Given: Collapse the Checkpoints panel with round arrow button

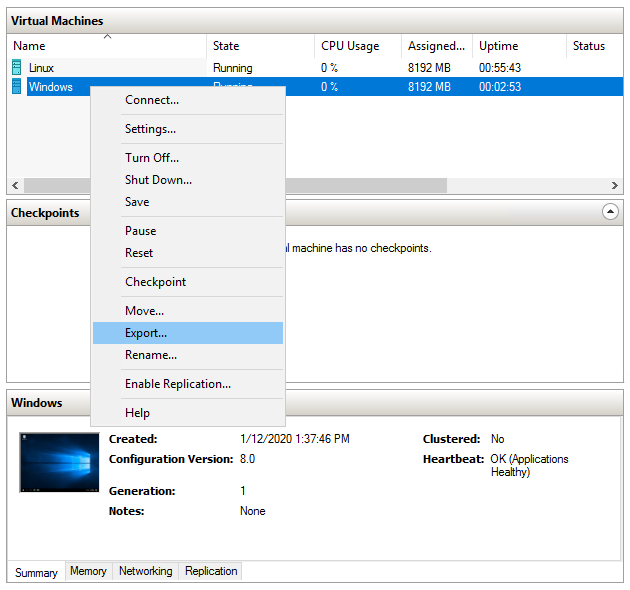Looking at the screenshot, I should click(x=610, y=211).
